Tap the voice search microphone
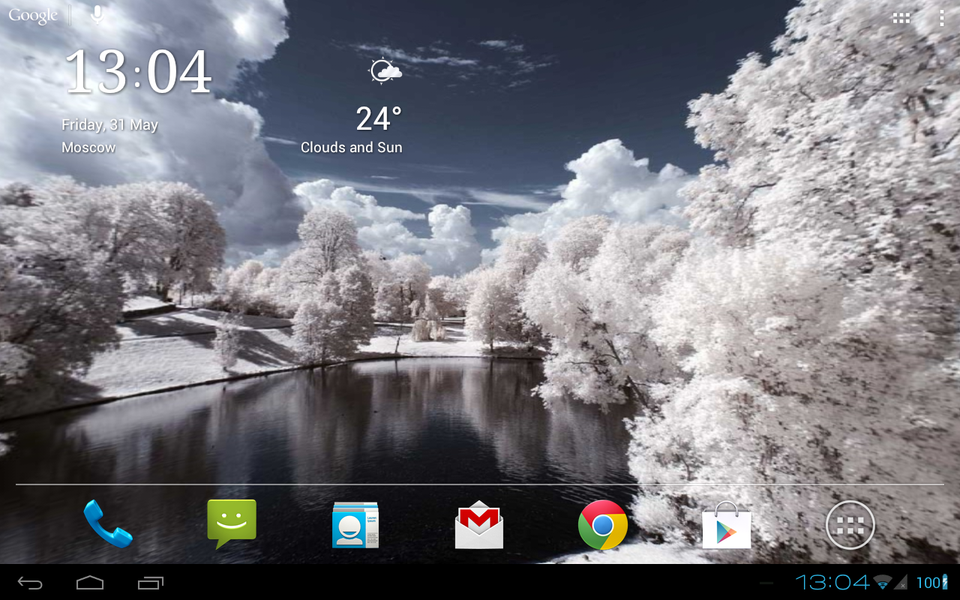 (x=97, y=15)
